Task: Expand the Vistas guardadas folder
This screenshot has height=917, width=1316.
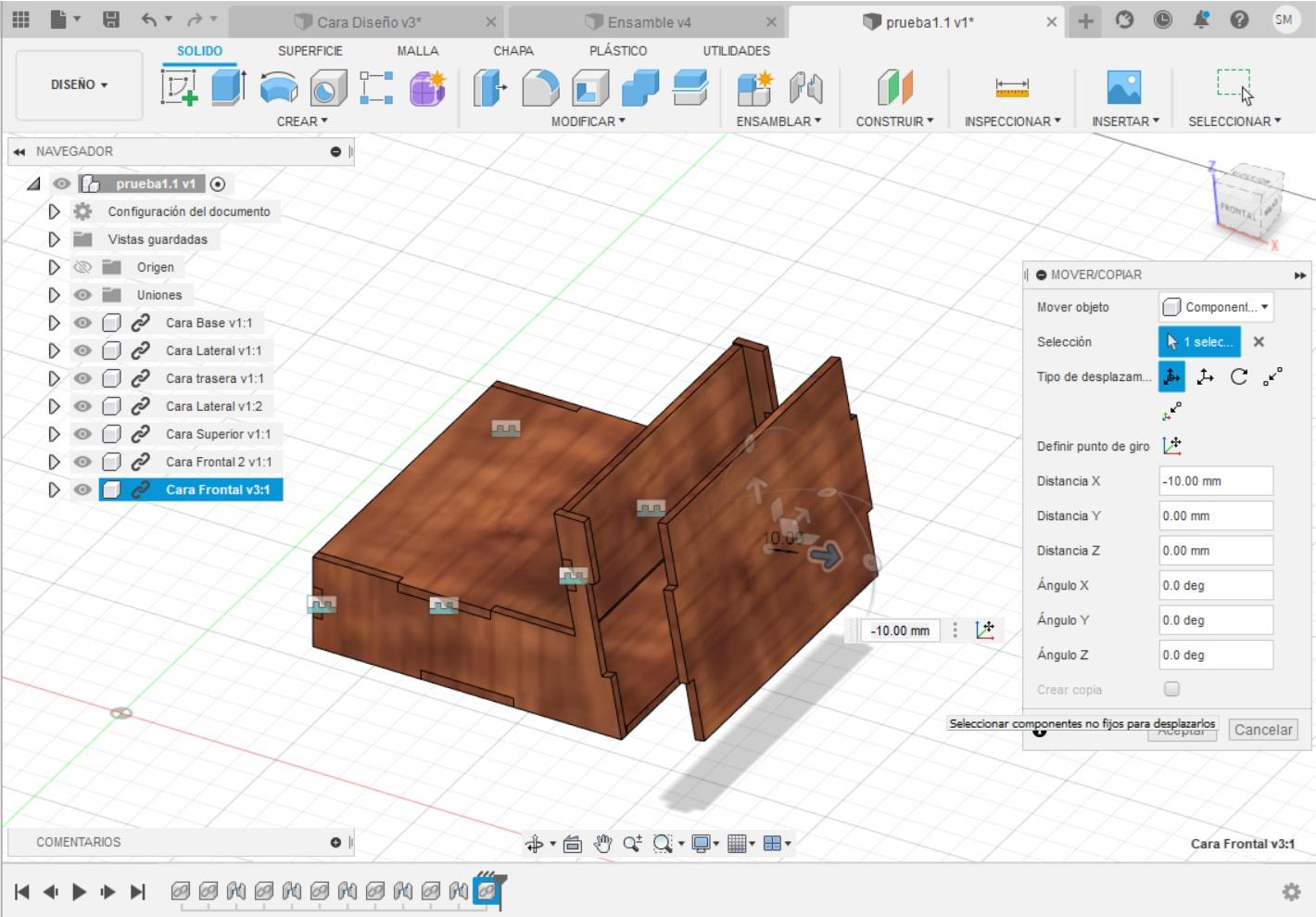Action: click(54, 239)
